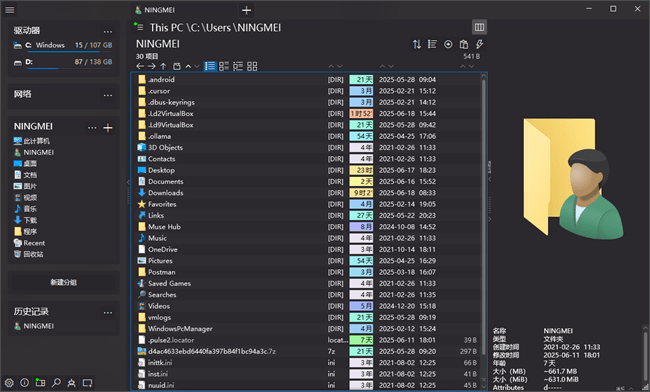Sort by size ascending using the up chevron

[463, 66]
